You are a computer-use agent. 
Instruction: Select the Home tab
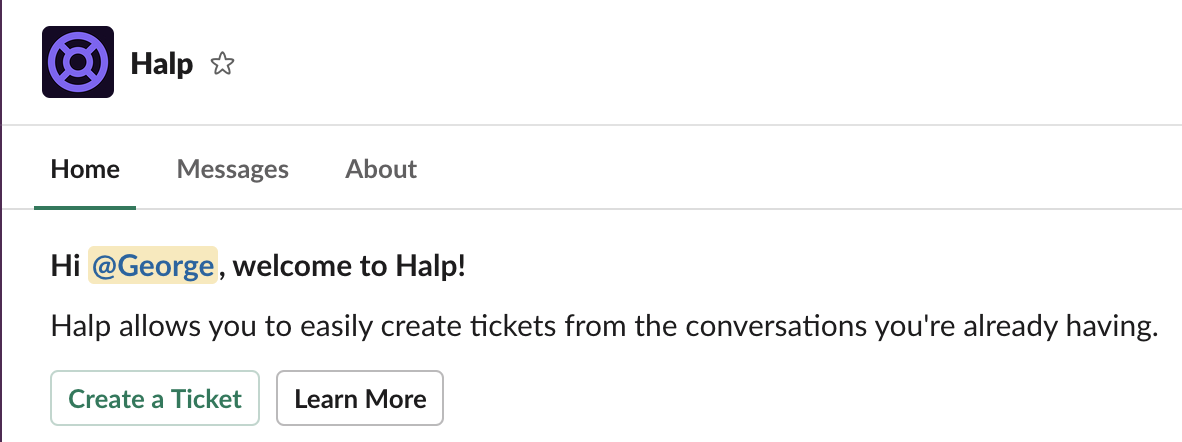85,169
